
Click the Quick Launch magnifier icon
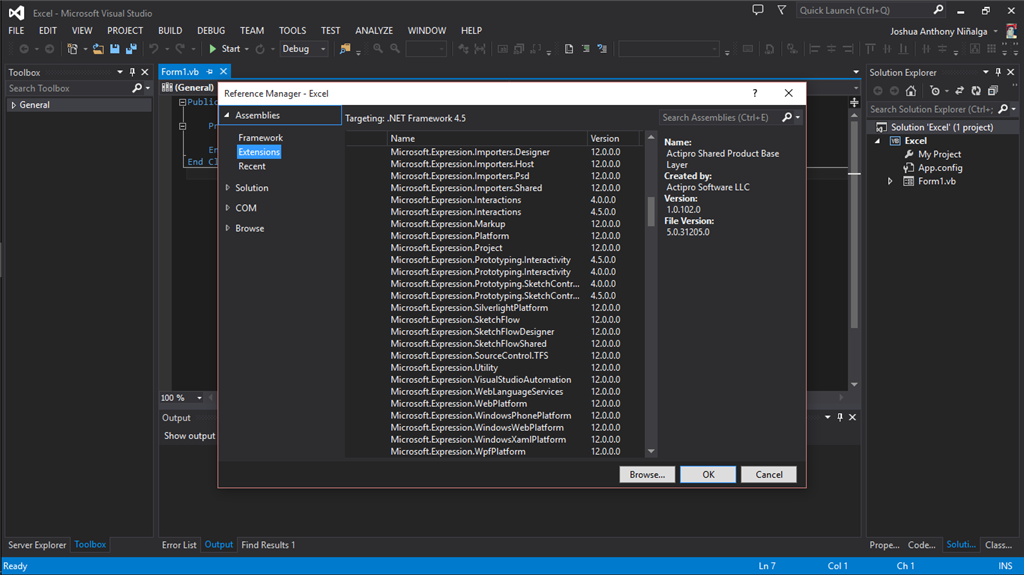938,10
